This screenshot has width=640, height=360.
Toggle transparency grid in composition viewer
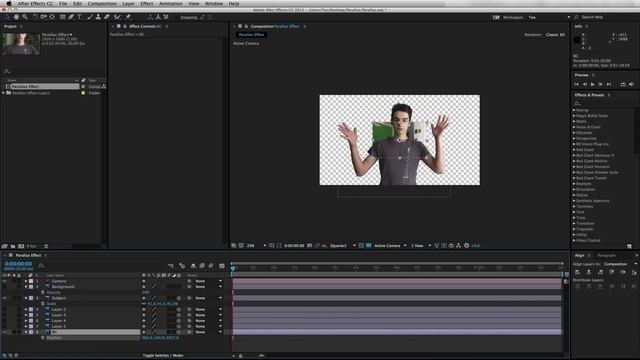(x=369, y=246)
